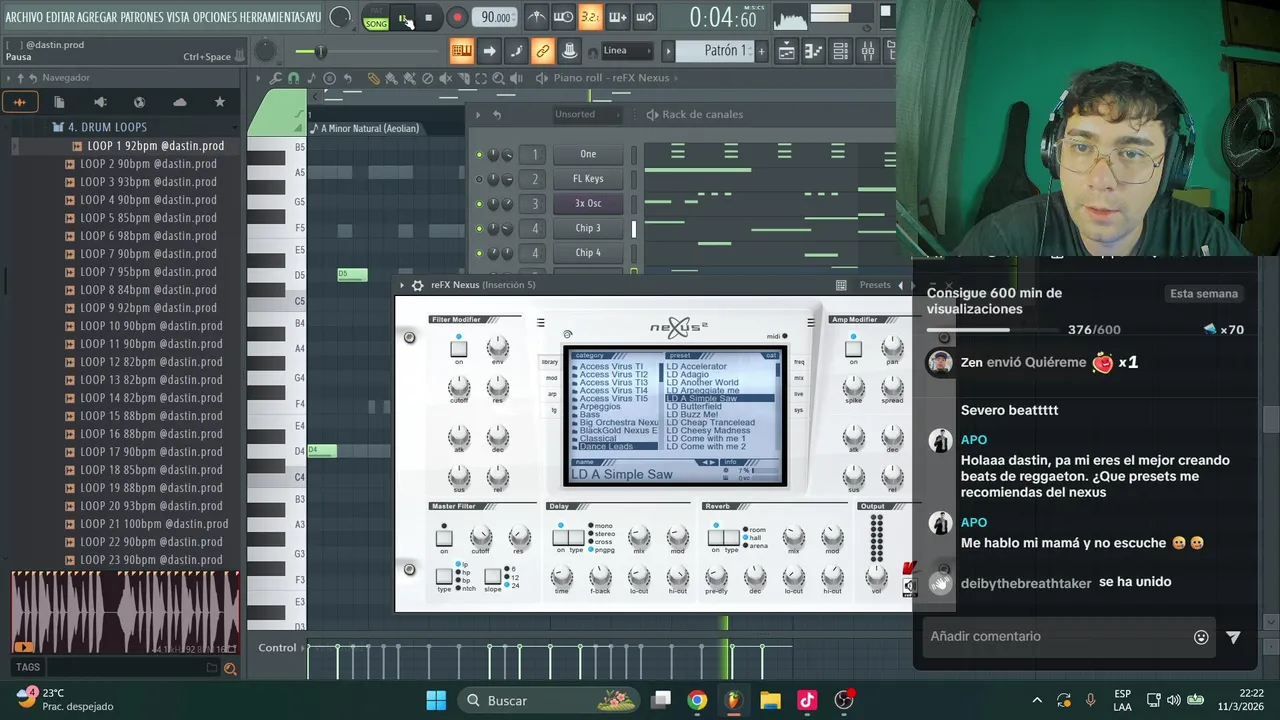Click the 90.000 tempo field
1280x720 pixels.
point(496,17)
